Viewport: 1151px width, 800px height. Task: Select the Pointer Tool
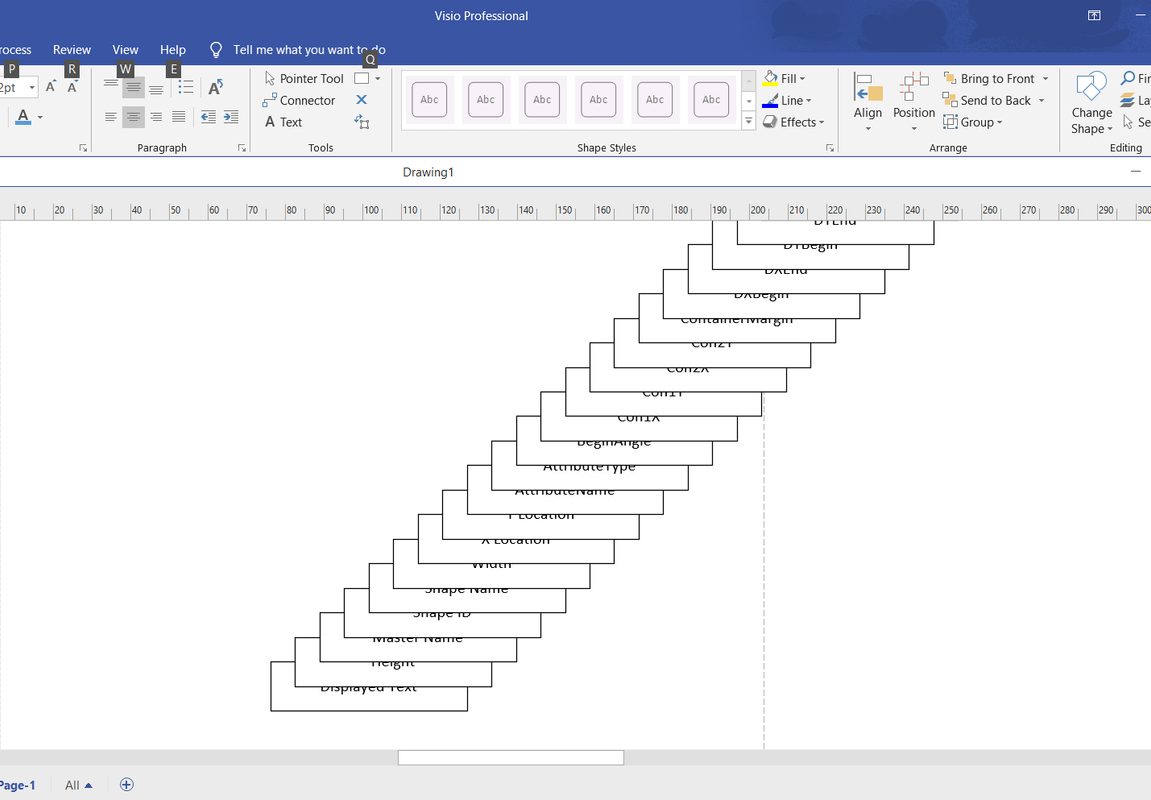pyautogui.click(x=303, y=79)
